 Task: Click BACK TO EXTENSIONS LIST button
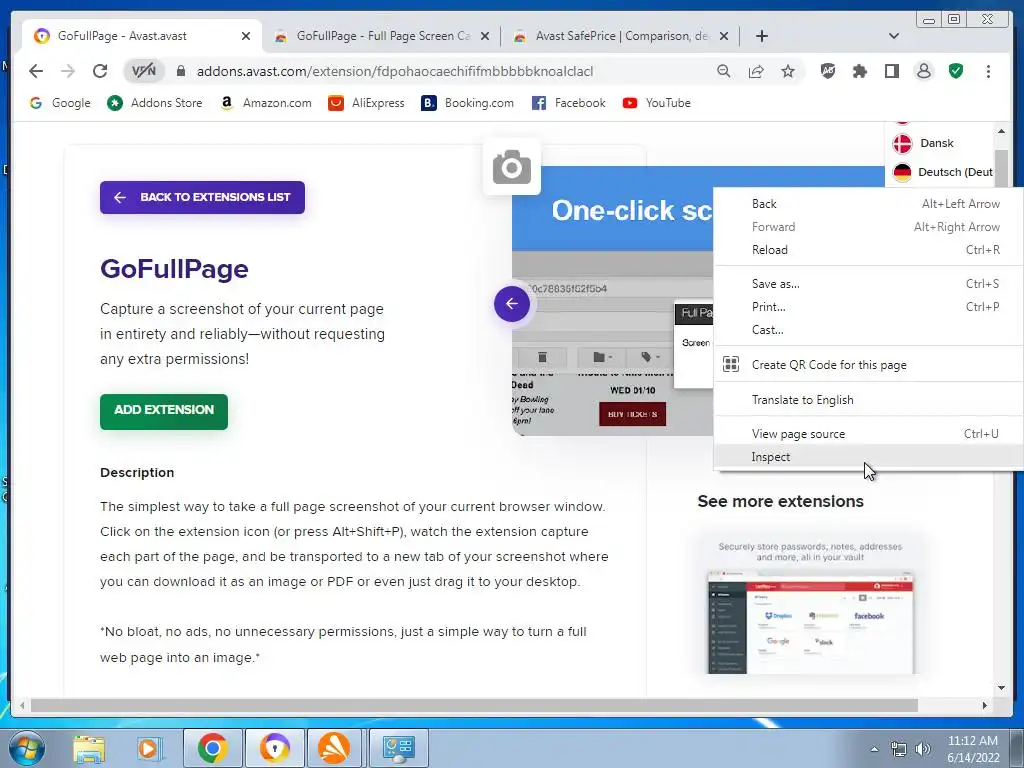click(x=202, y=197)
